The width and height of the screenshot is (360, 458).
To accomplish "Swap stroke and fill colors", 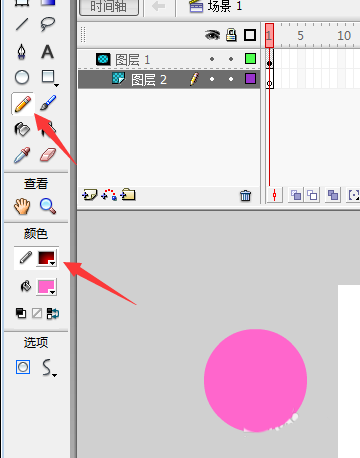I will pyautogui.click(x=53, y=314).
